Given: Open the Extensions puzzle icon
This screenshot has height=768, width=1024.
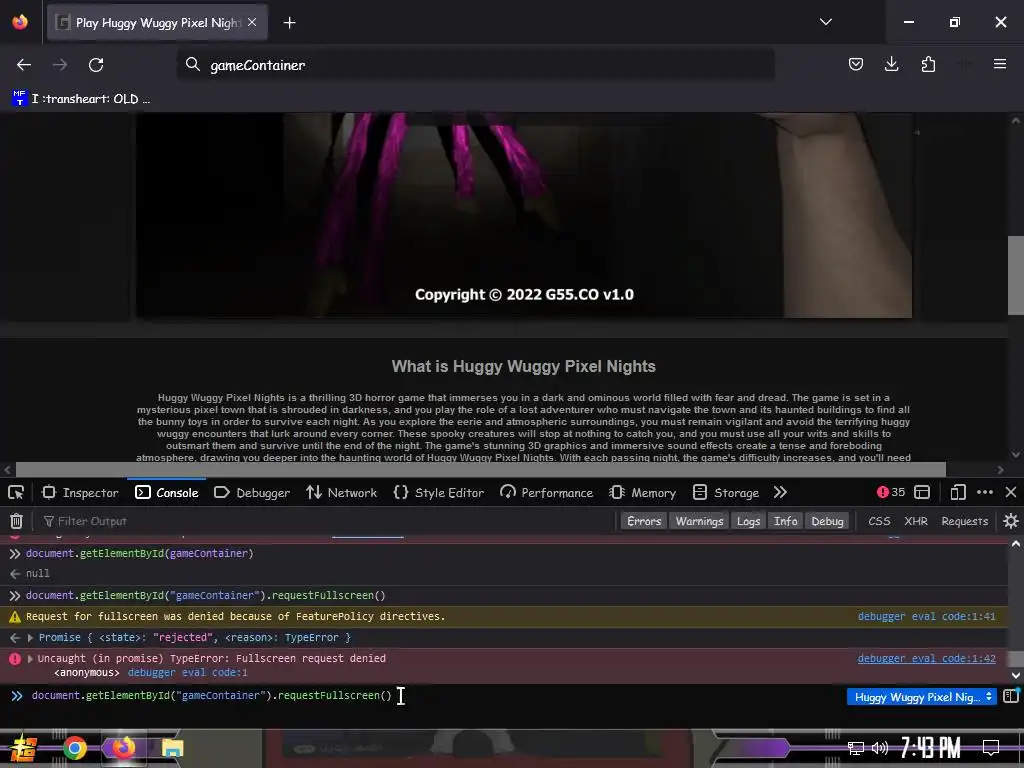Looking at the screenshot, I should (x=928, y=64).
